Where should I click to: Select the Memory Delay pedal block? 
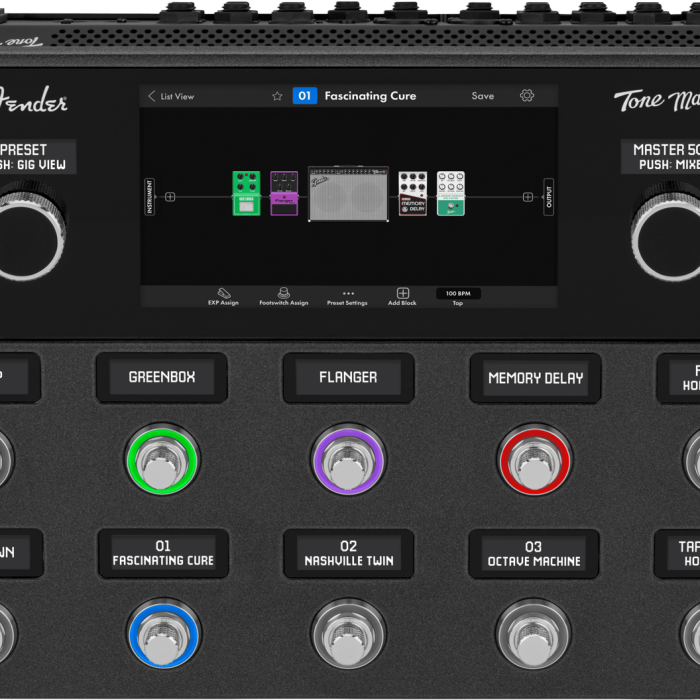[x=412, y=193]
